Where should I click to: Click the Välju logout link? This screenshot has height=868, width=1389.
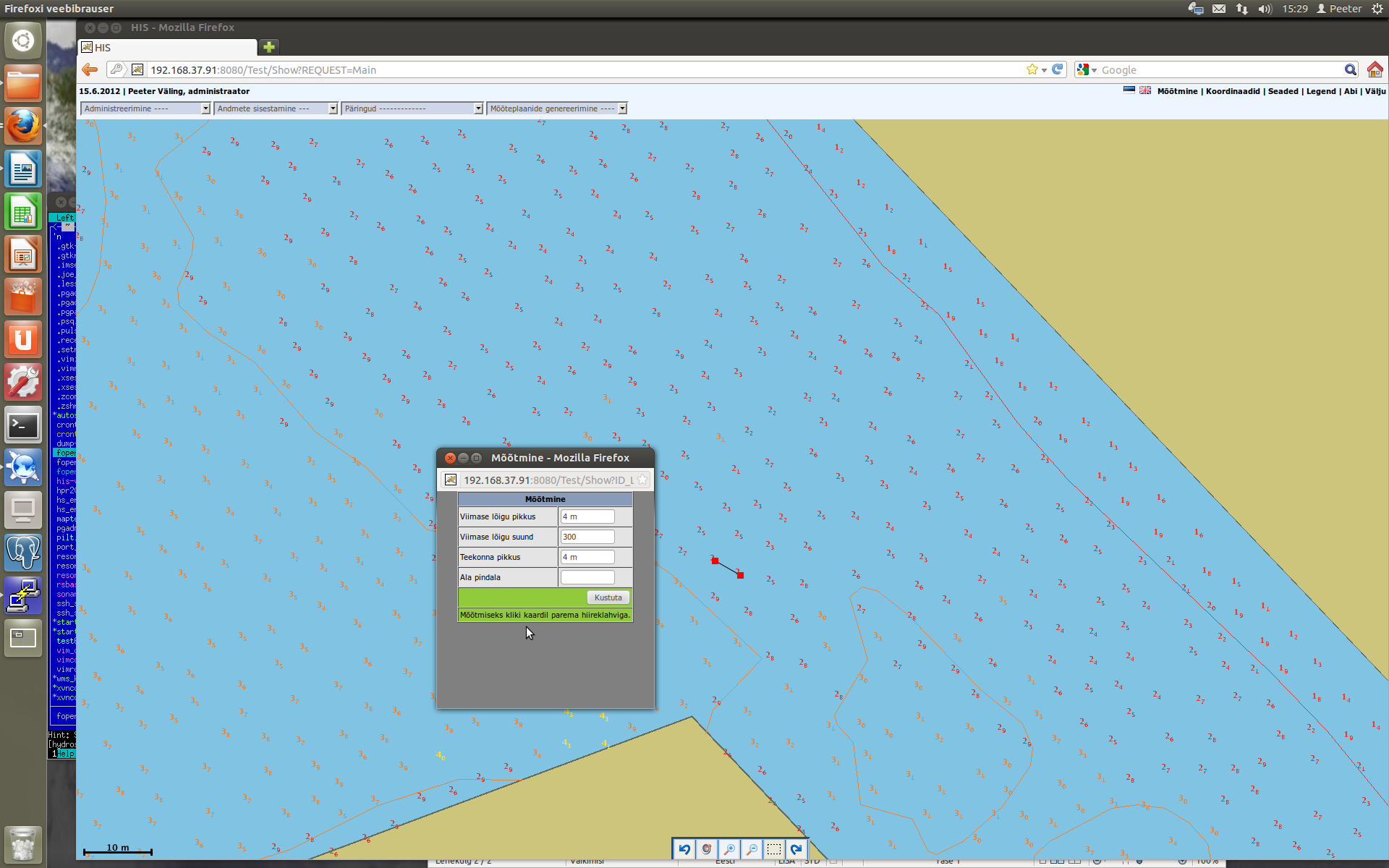[x=1375, y=91]
